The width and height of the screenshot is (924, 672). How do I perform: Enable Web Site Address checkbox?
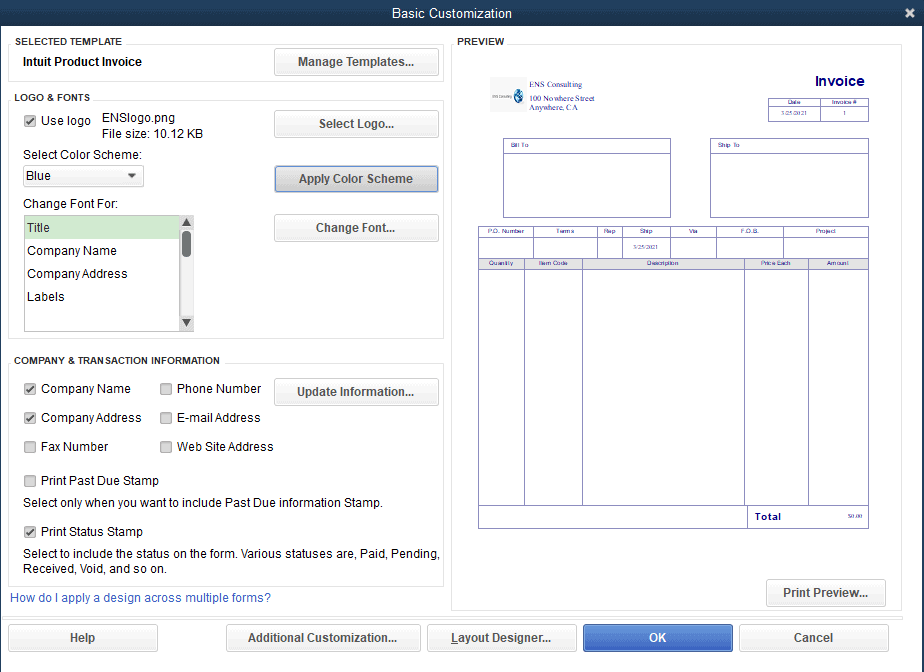click(166, 447)
